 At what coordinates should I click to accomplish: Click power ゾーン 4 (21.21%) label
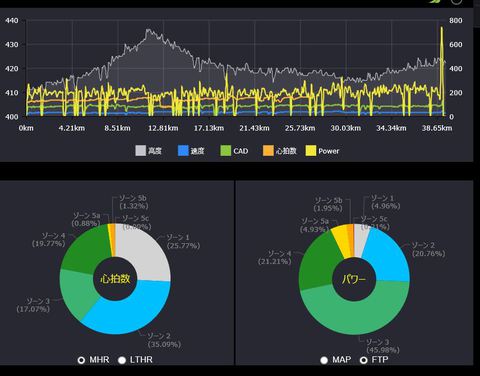275,257
